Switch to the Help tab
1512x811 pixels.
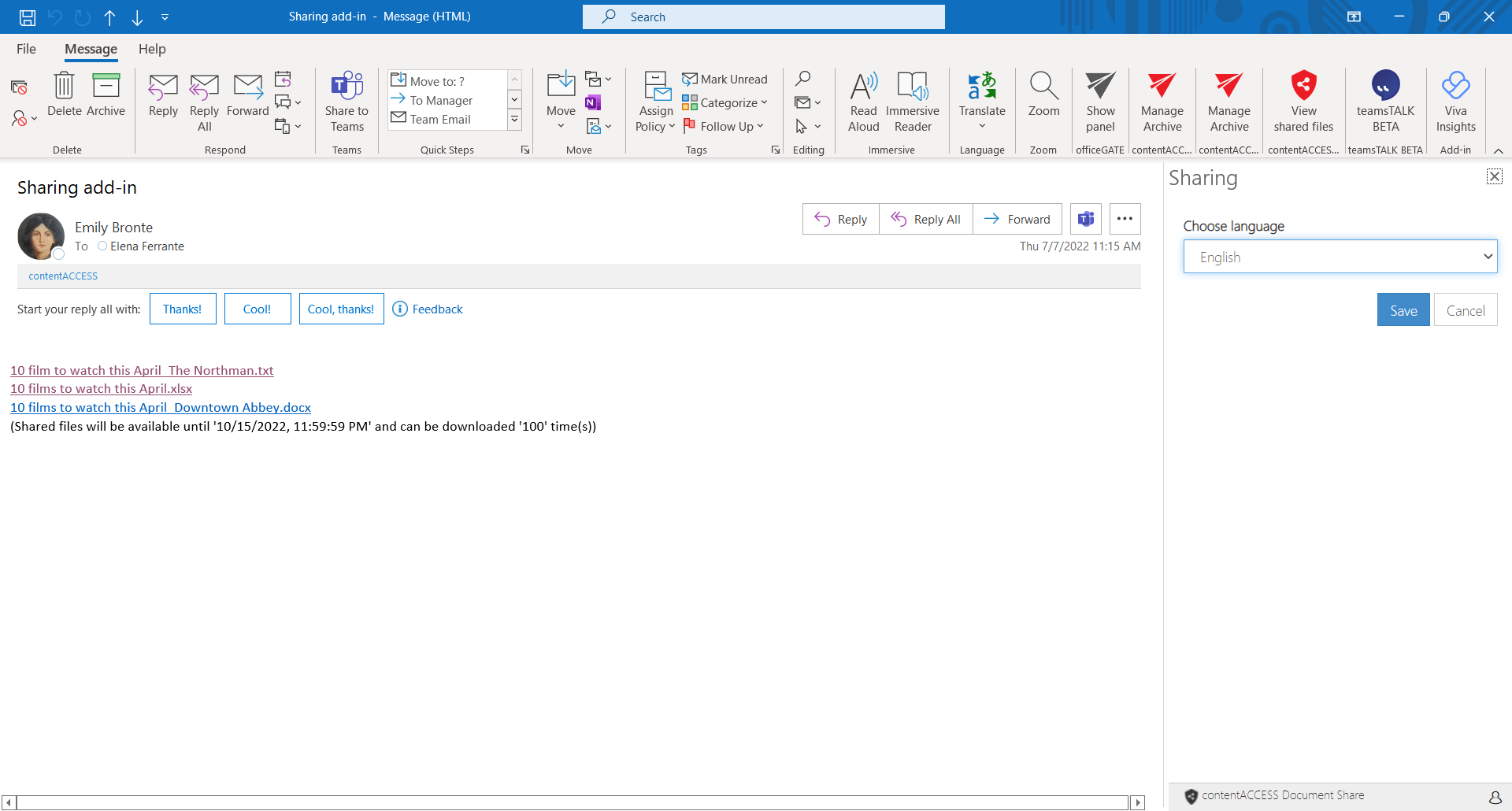point(152,49)
